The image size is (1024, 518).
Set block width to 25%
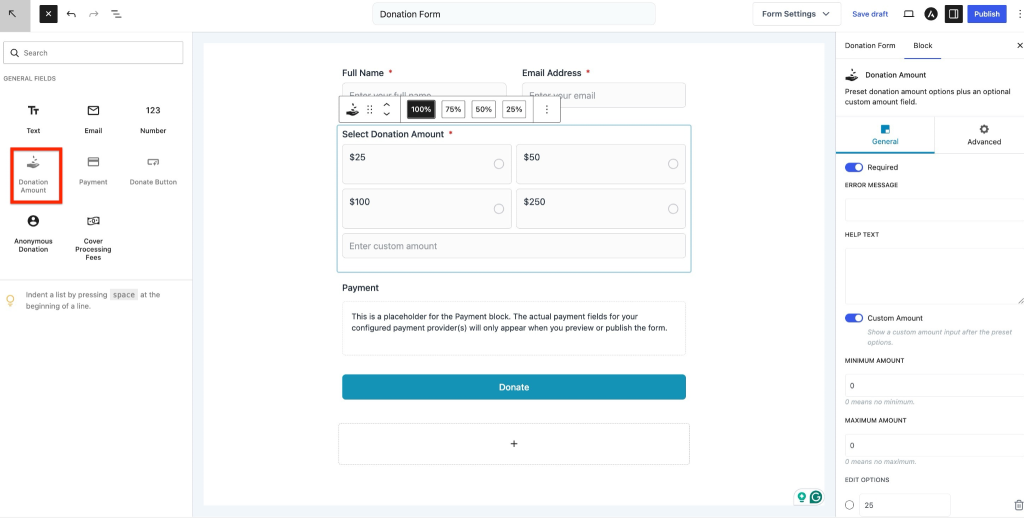pyautogui.click(x=514, y=110)
